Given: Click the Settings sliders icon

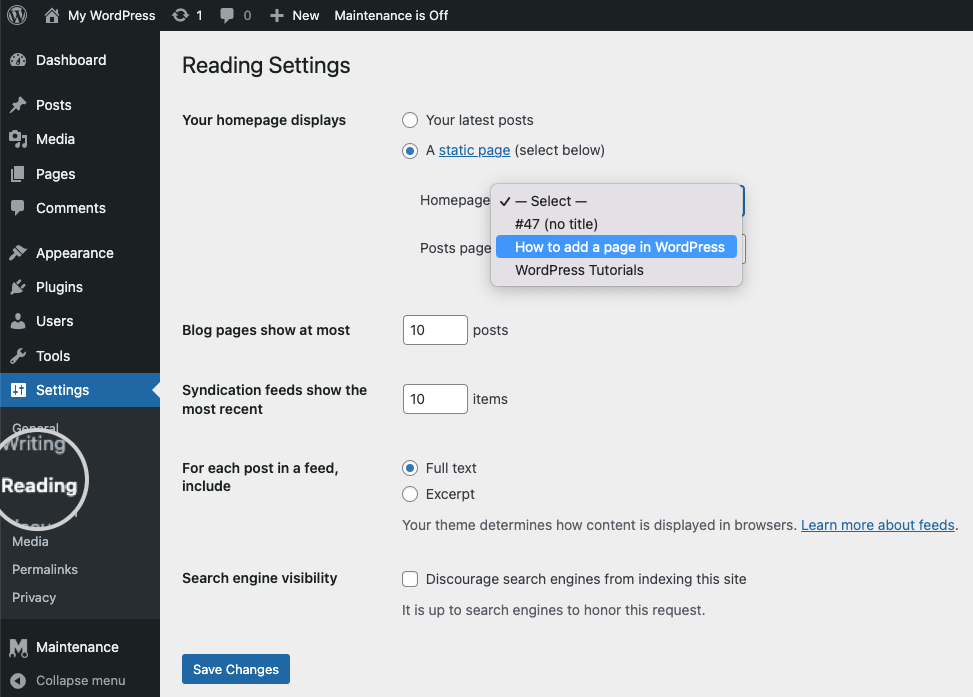Looking at the screenshot, I should (x=18, y=390).
